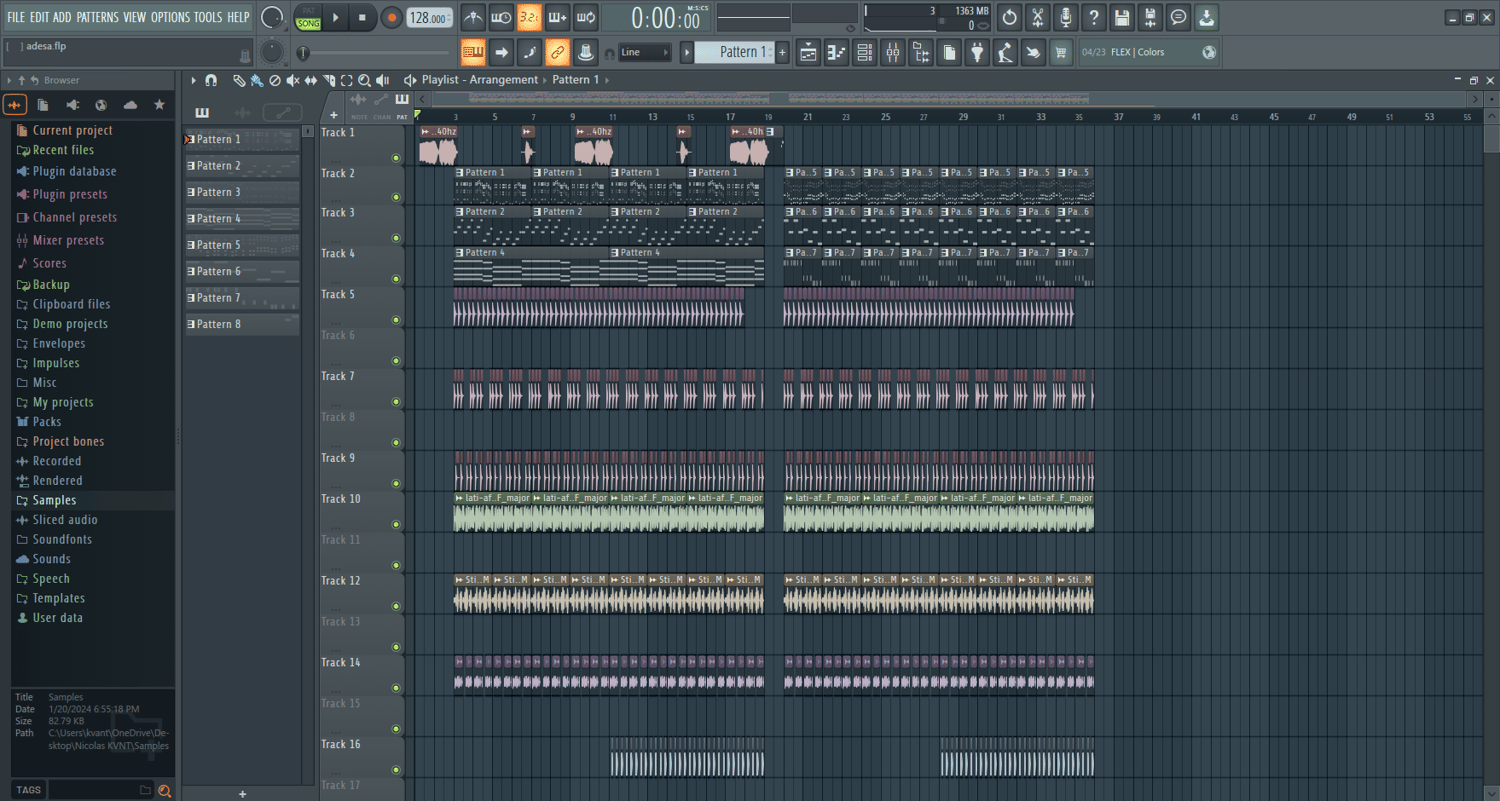Open the TOOLS menu
The width and height of the screenshot is (1500, 801).
208,17
